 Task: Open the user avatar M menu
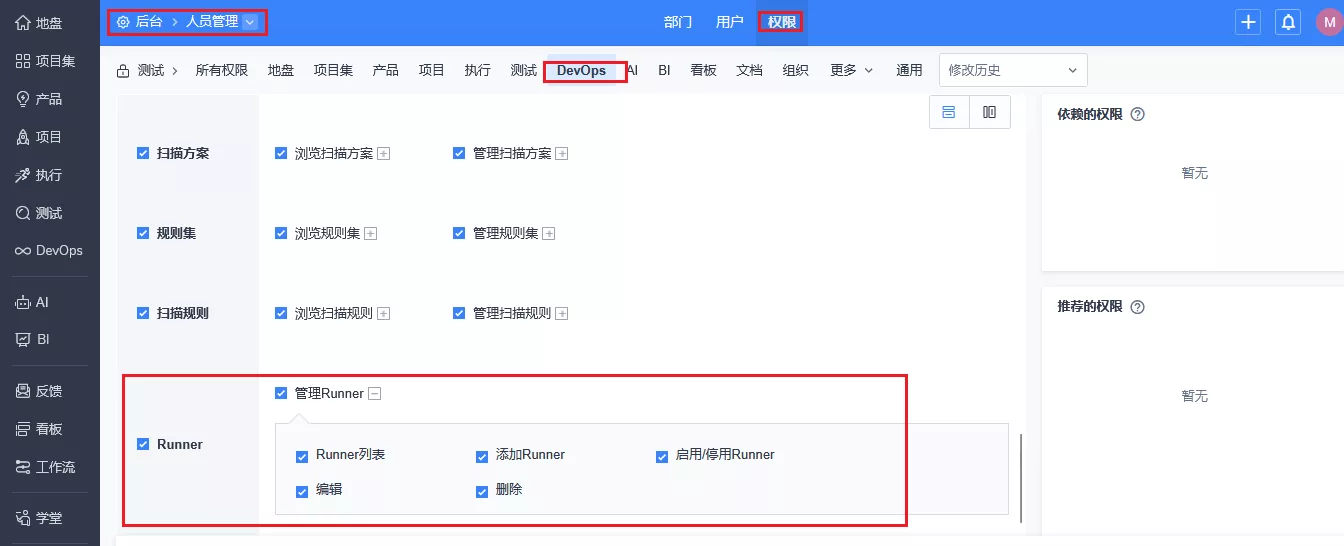[x=1328, y=22]
